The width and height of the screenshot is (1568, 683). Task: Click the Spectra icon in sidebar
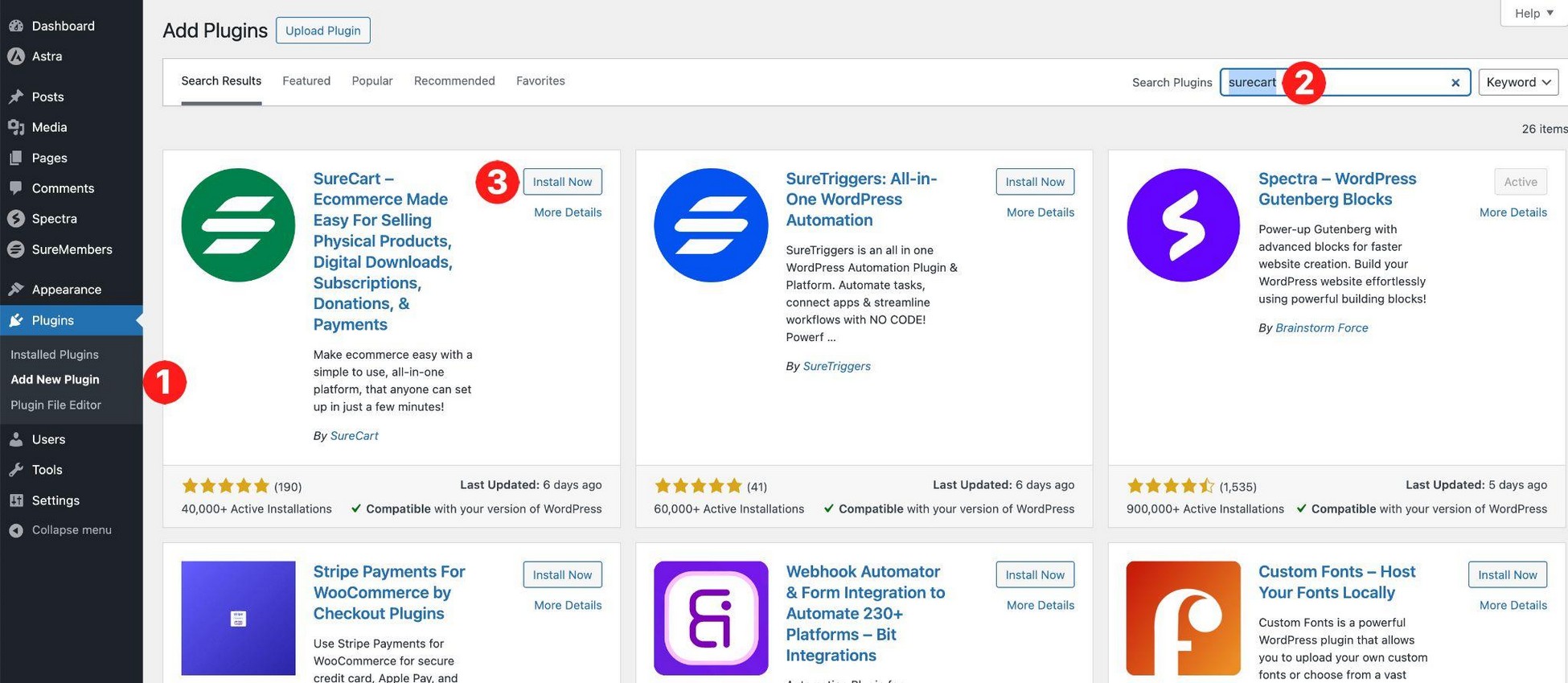(x=16, y=219)
